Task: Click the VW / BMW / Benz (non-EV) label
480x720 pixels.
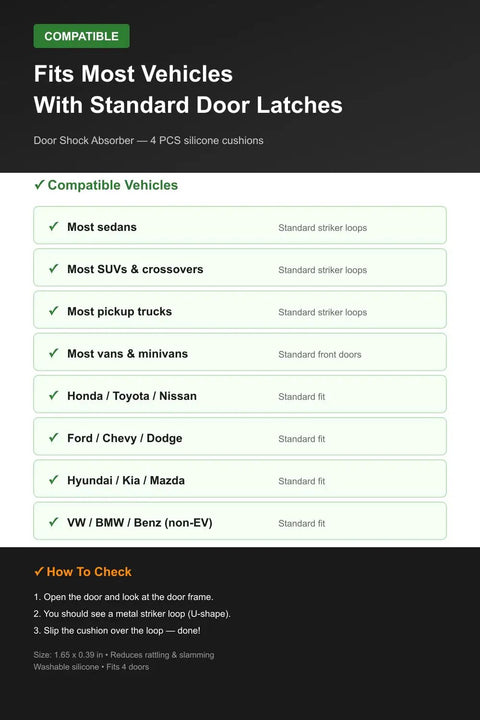Action: pos(140,523)
